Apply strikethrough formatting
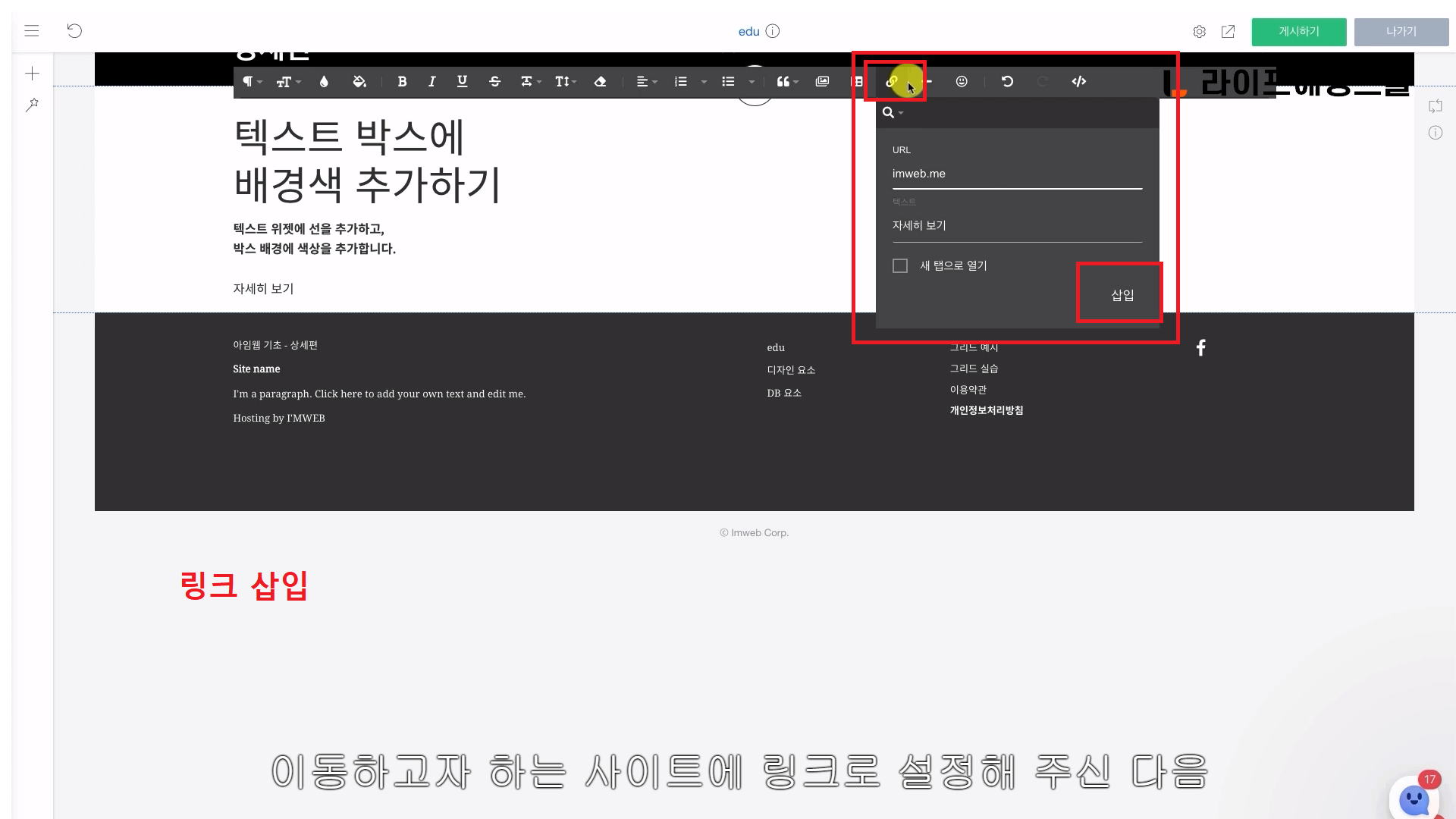This screenshot has height=819, width=1456. pyautogui.click(x=494, y=82)
